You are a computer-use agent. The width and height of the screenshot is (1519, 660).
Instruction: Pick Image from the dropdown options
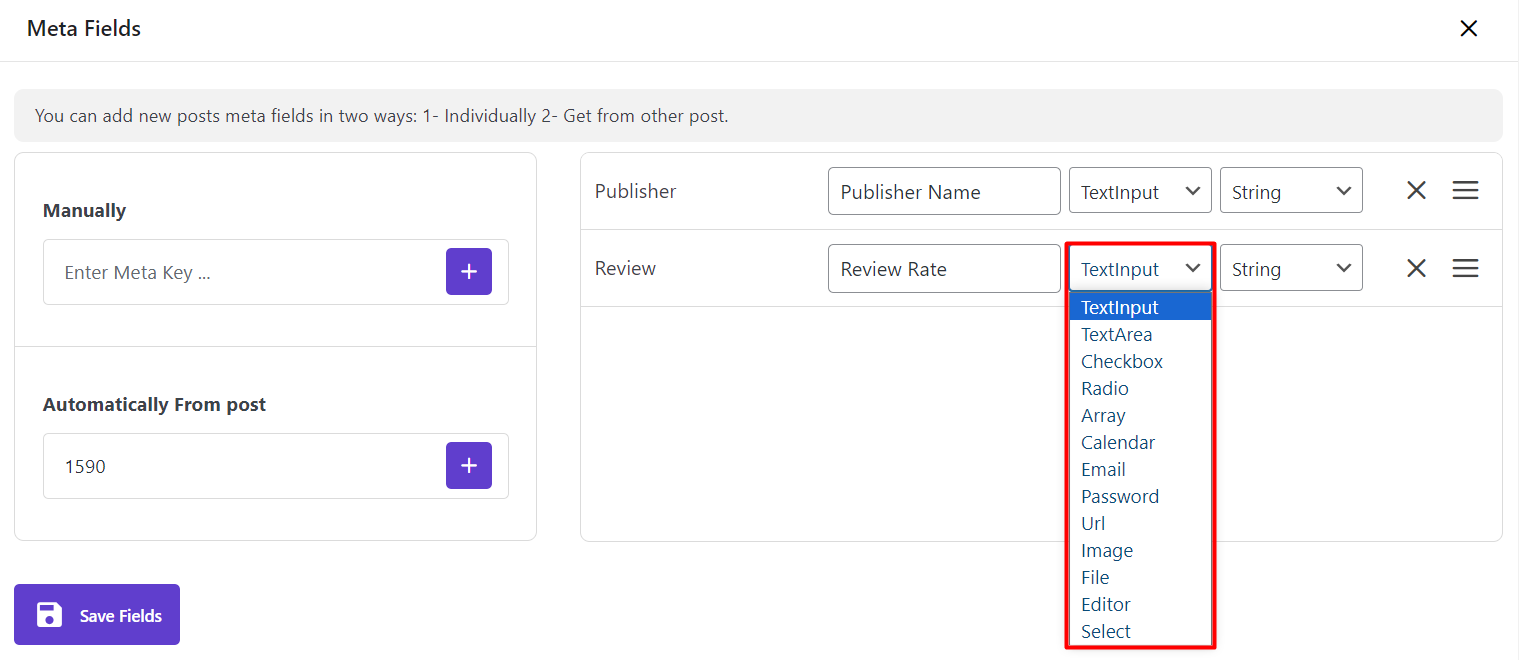point(1107,551)
